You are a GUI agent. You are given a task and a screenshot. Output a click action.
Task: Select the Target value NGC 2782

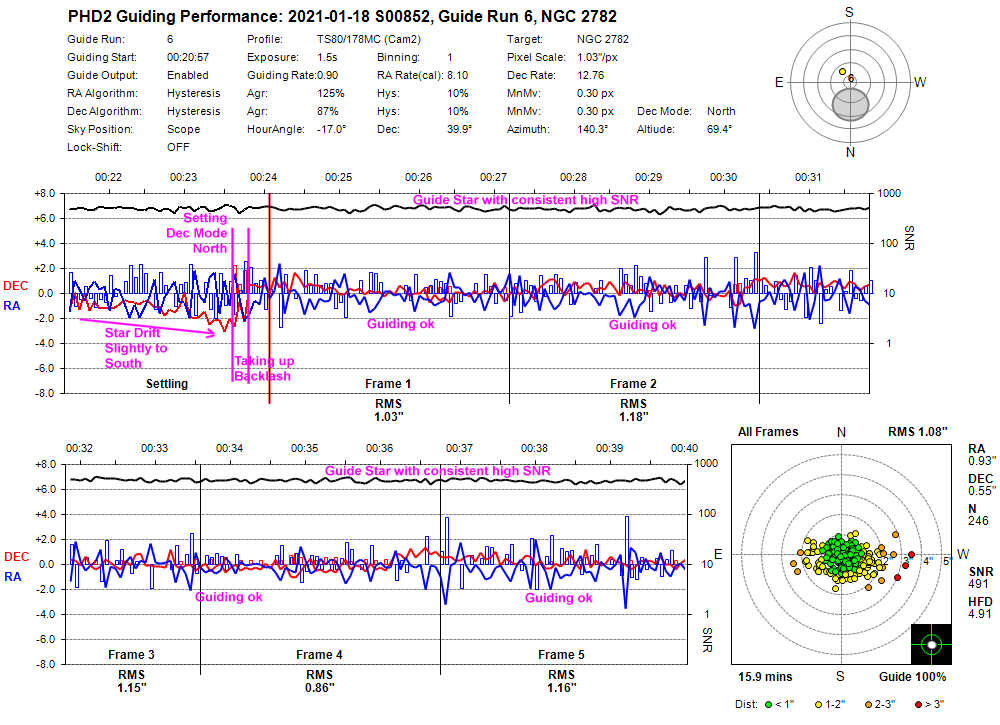(x=603, y=40)
